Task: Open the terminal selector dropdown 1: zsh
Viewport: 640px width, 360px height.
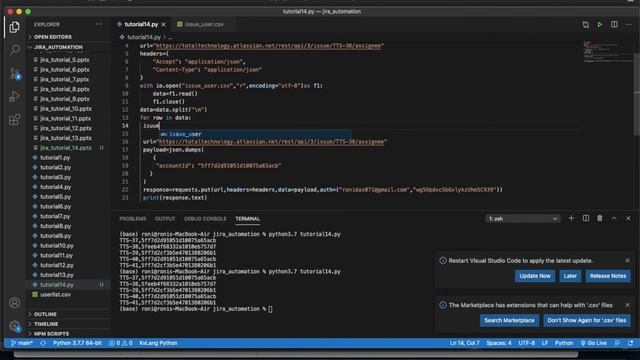Action: (x=522, y=219)
